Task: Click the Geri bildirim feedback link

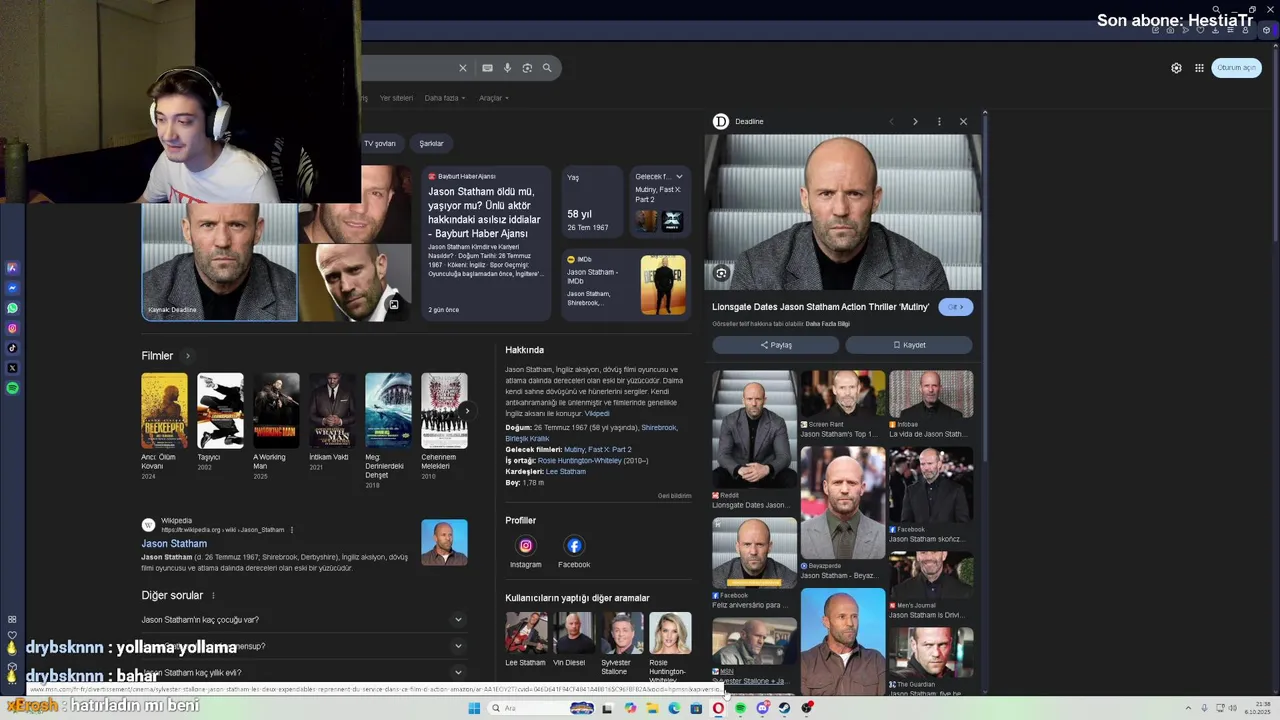Action: coord(674,496)
